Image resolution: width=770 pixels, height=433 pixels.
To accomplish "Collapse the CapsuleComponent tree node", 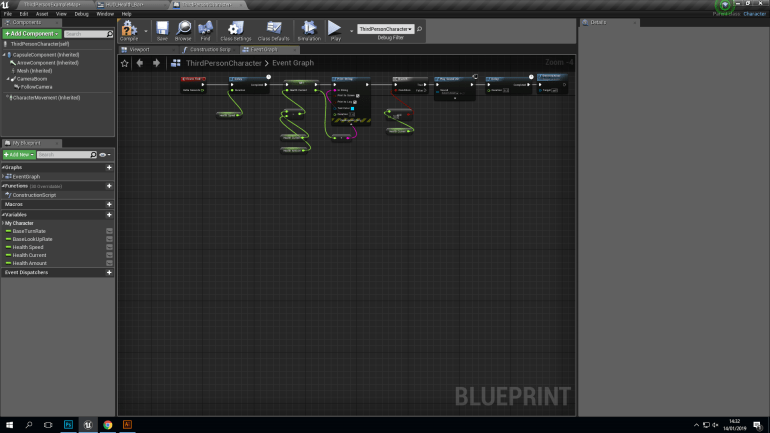I will [4, 55].
